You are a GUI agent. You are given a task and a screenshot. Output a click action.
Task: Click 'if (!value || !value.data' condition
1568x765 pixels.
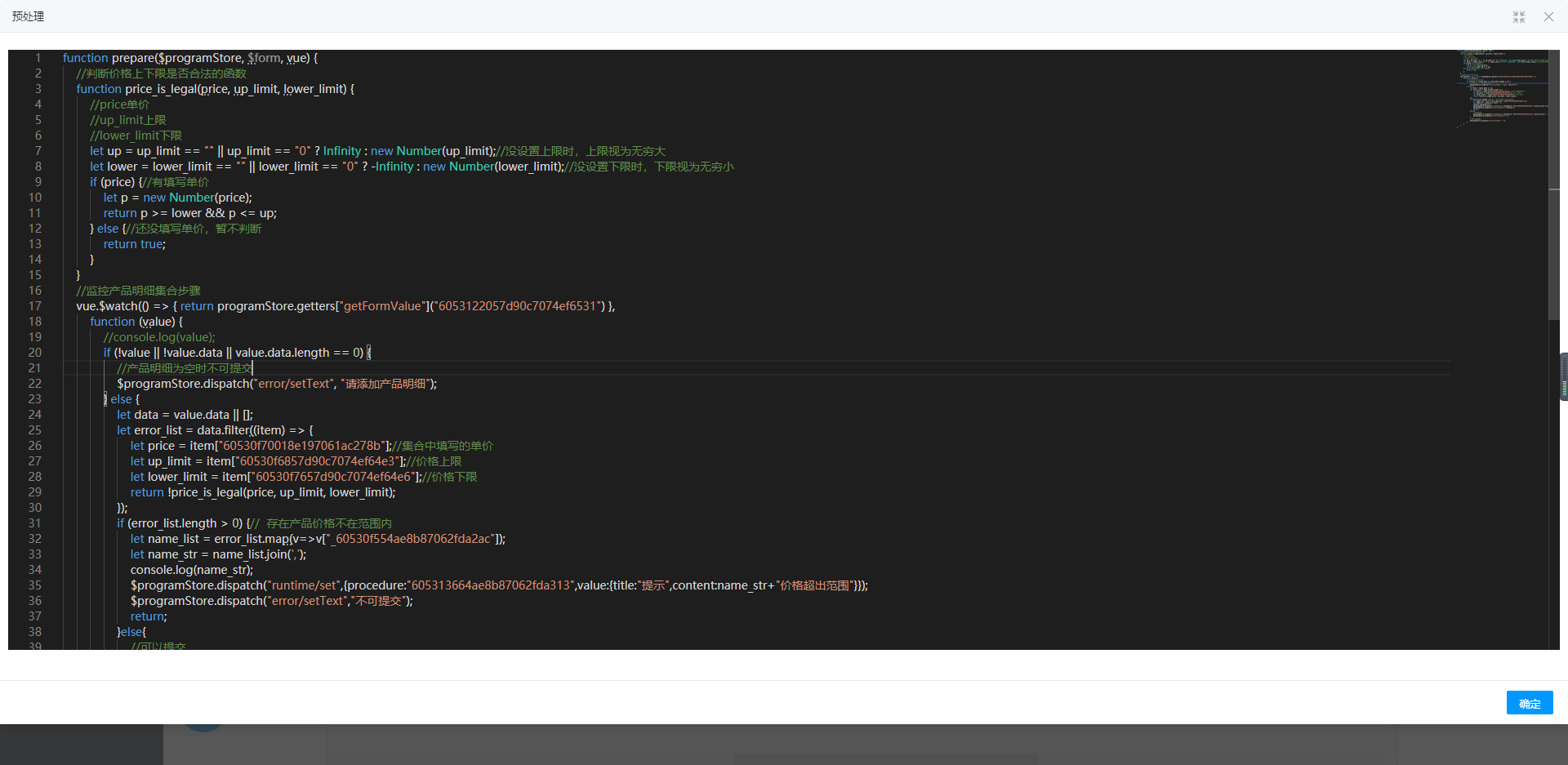[x=237, y=353]
